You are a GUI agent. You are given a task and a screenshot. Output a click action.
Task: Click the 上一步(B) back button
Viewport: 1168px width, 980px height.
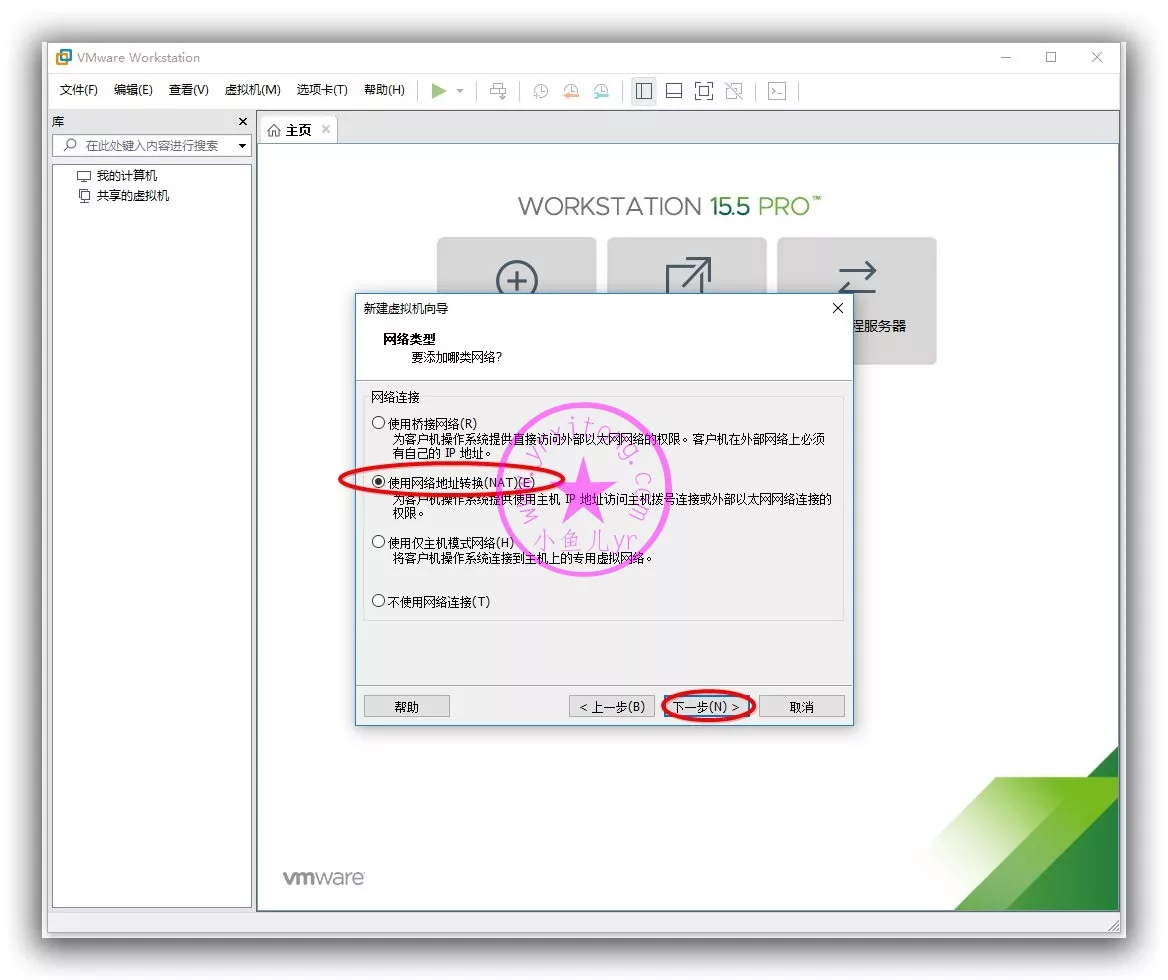click(x=612, y=707)
